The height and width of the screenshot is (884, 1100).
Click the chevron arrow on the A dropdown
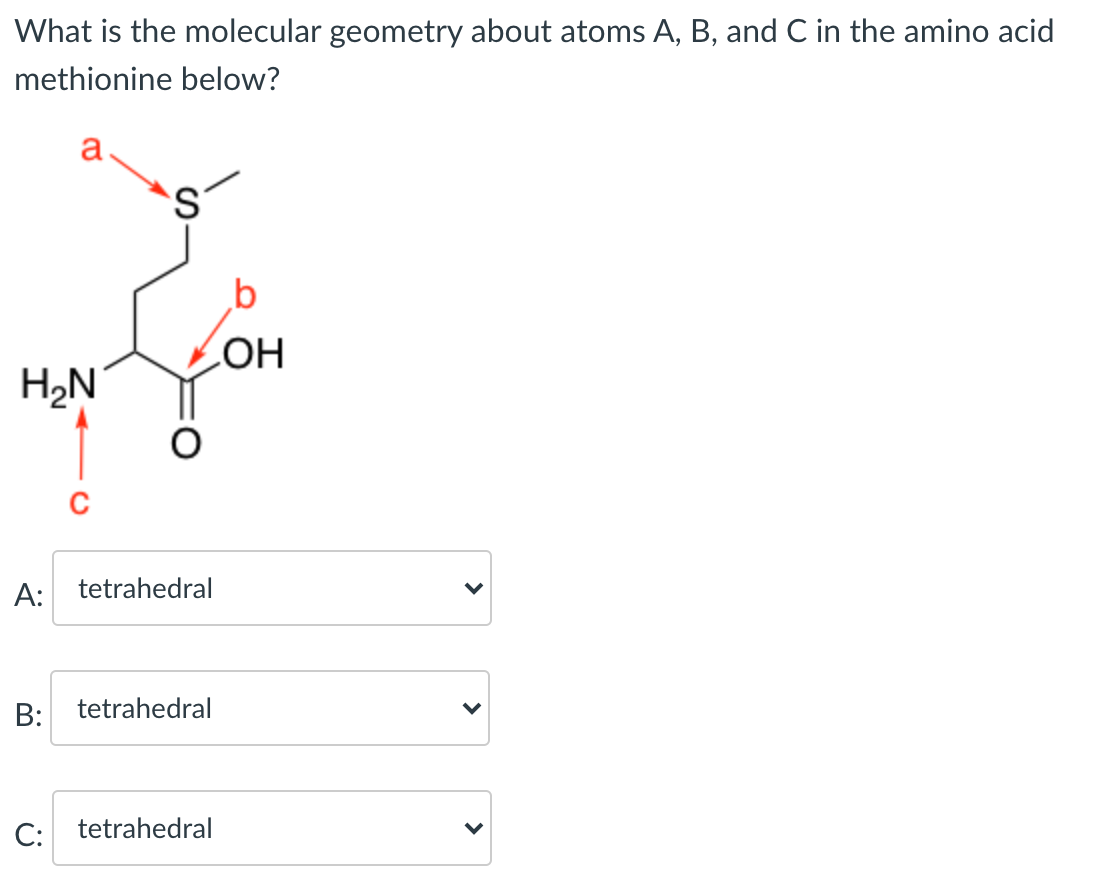point(474,589)
